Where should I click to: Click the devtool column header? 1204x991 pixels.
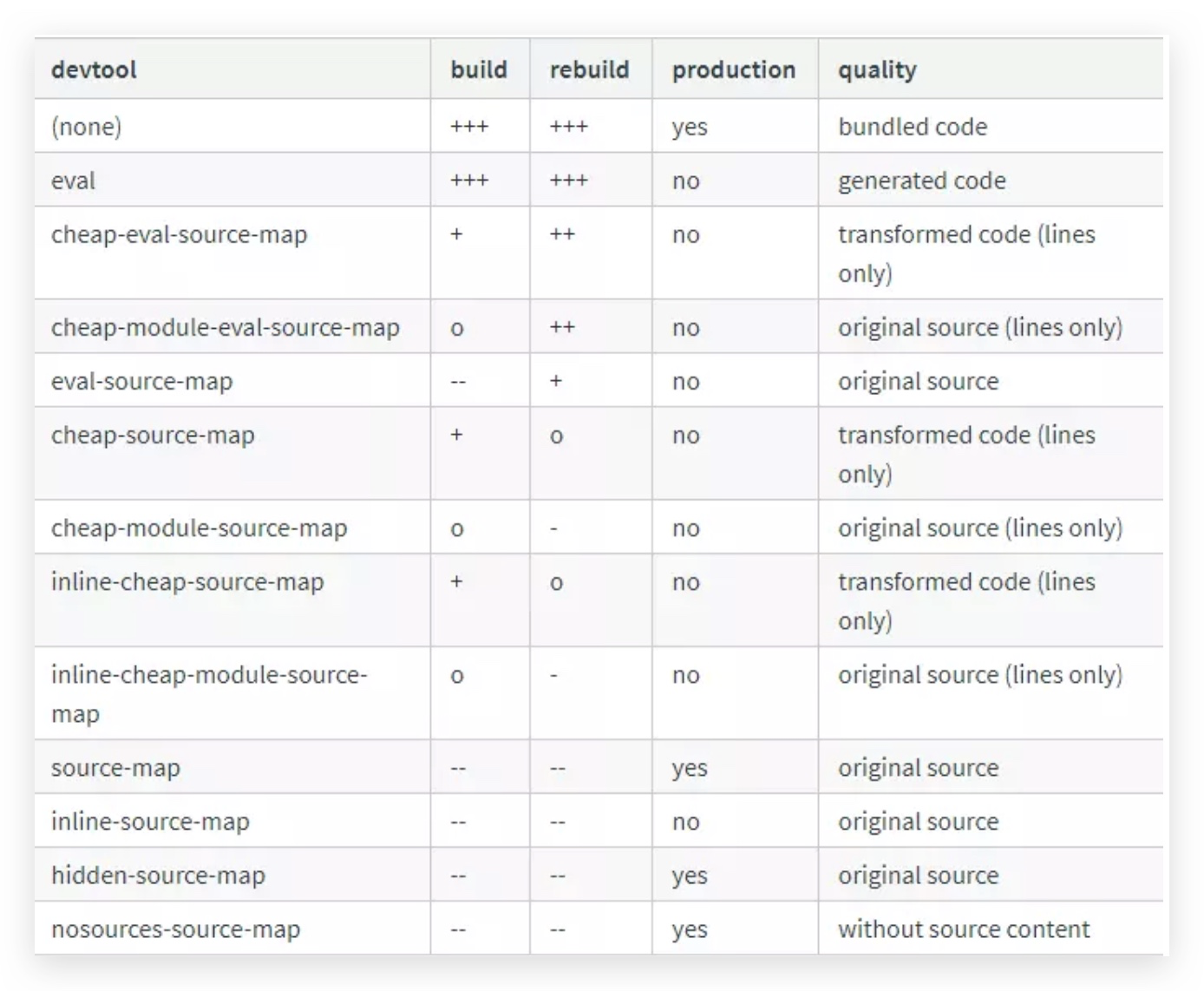click(x=94, y=69)
